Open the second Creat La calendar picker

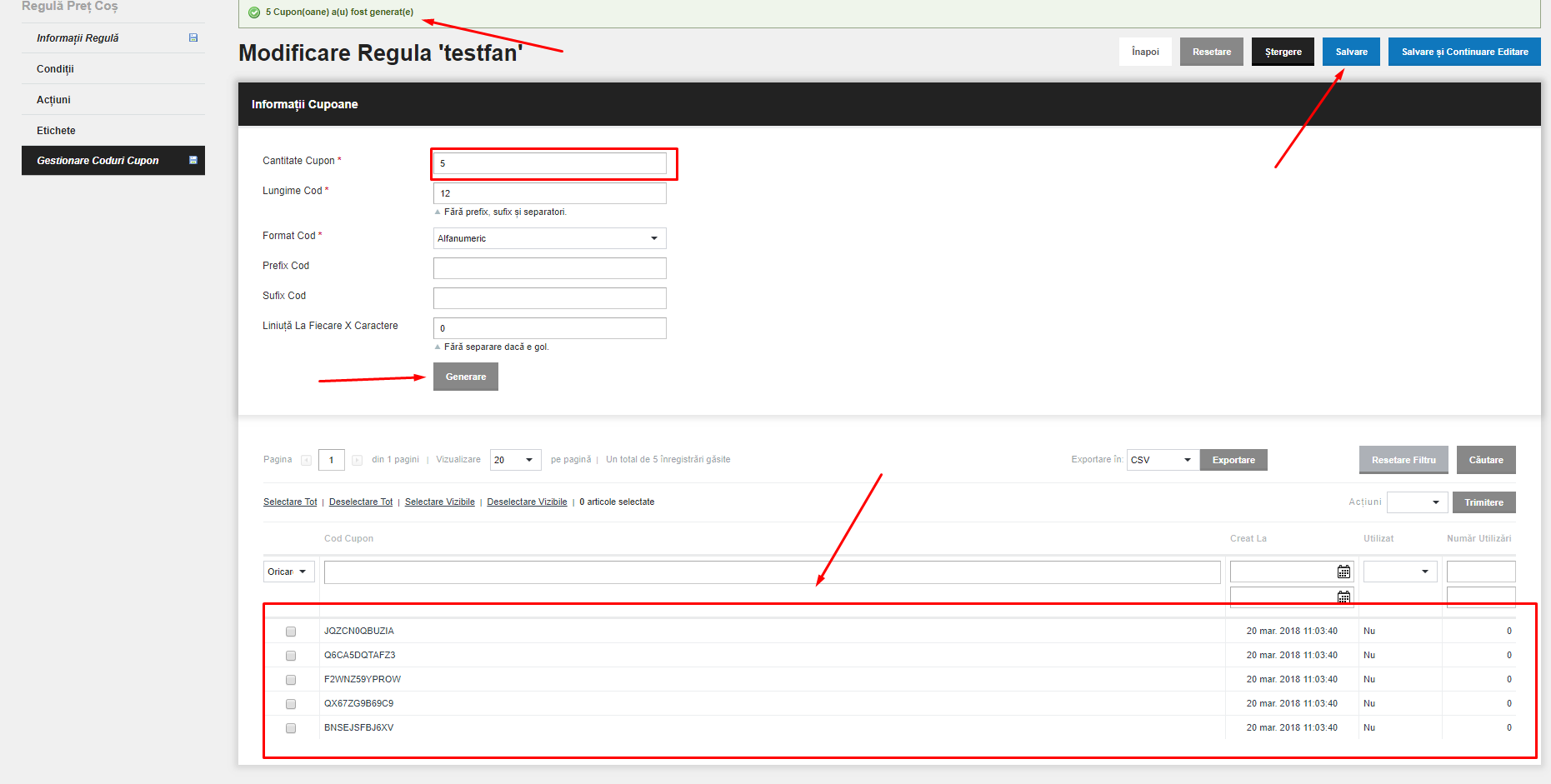click(1343, 597)
